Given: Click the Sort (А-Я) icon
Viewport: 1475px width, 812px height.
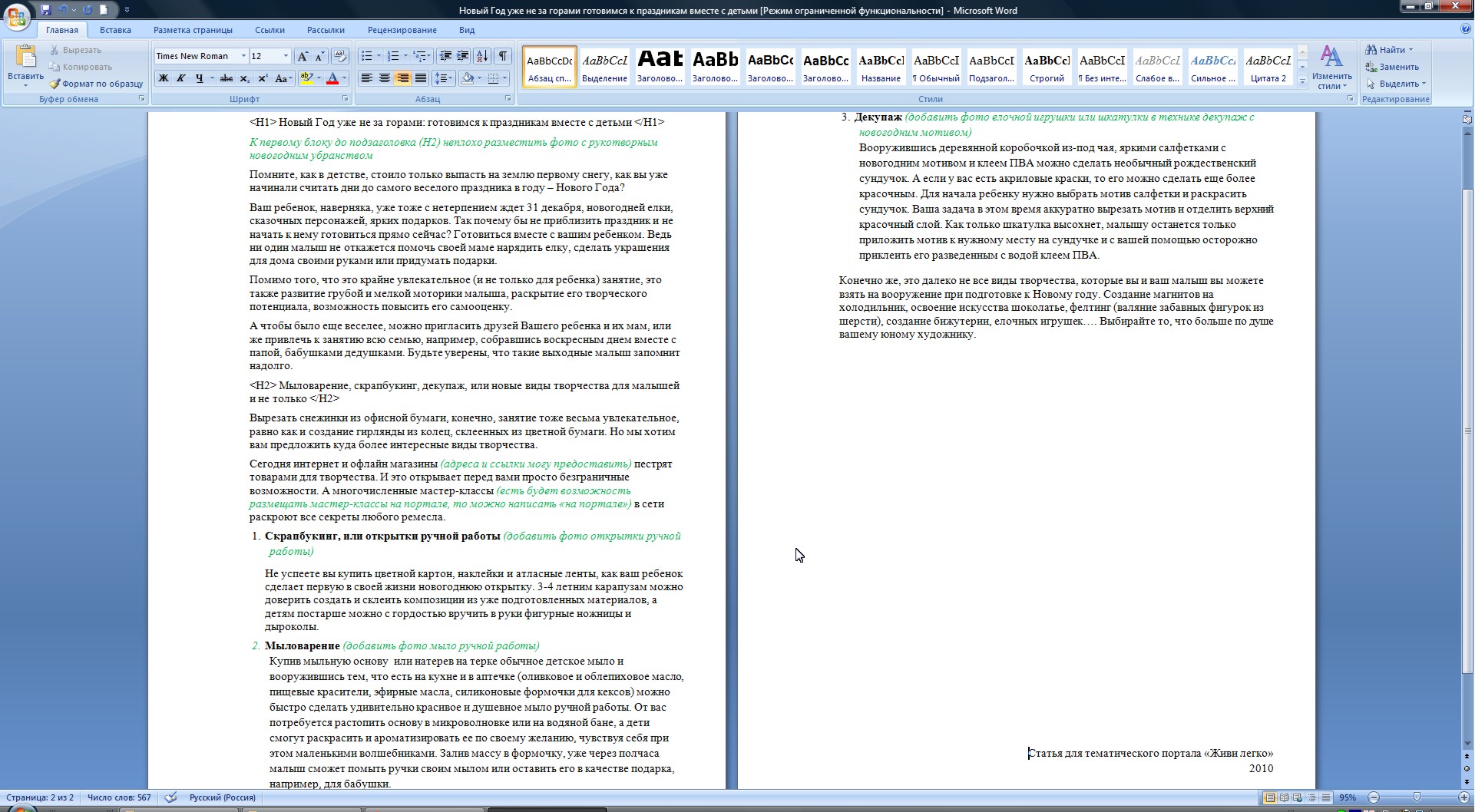Looking at the screenshot, I should click(x=482, y=56).
